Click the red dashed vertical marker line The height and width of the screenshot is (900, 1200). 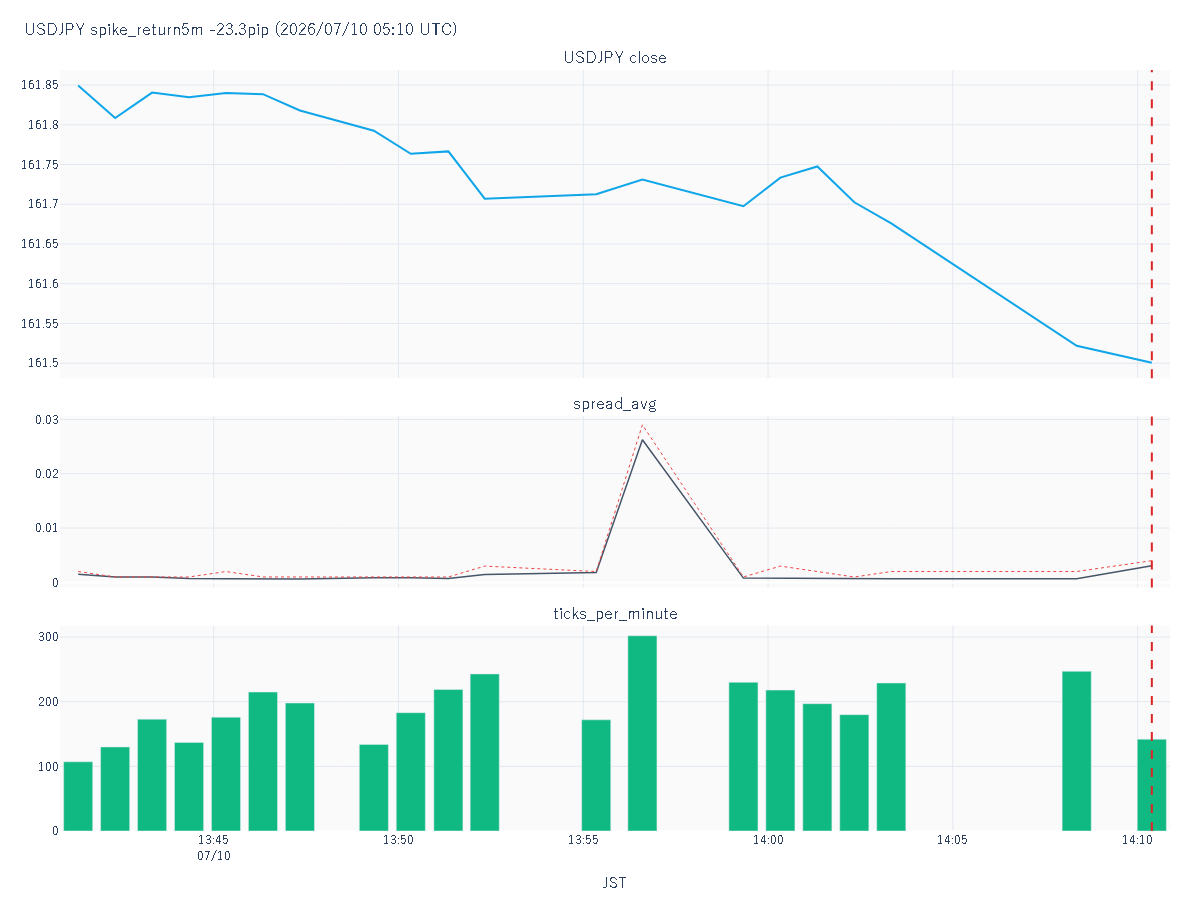1151,450
